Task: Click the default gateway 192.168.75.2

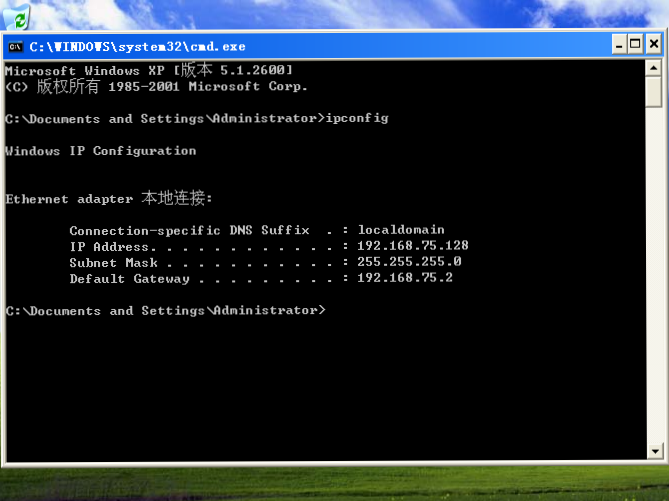Action: click(x=405, y=277)
